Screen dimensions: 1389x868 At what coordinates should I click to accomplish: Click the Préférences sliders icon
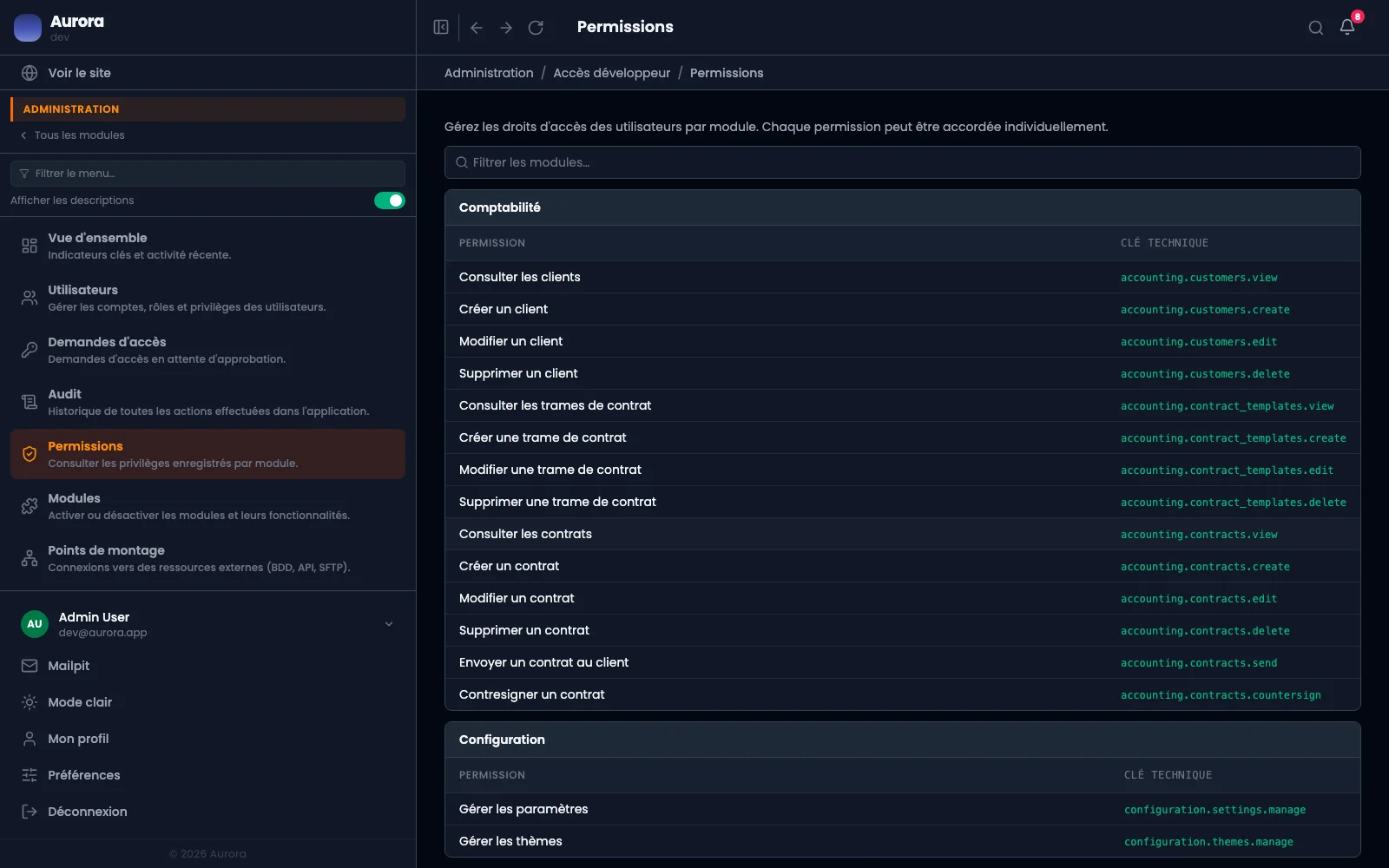30,775
